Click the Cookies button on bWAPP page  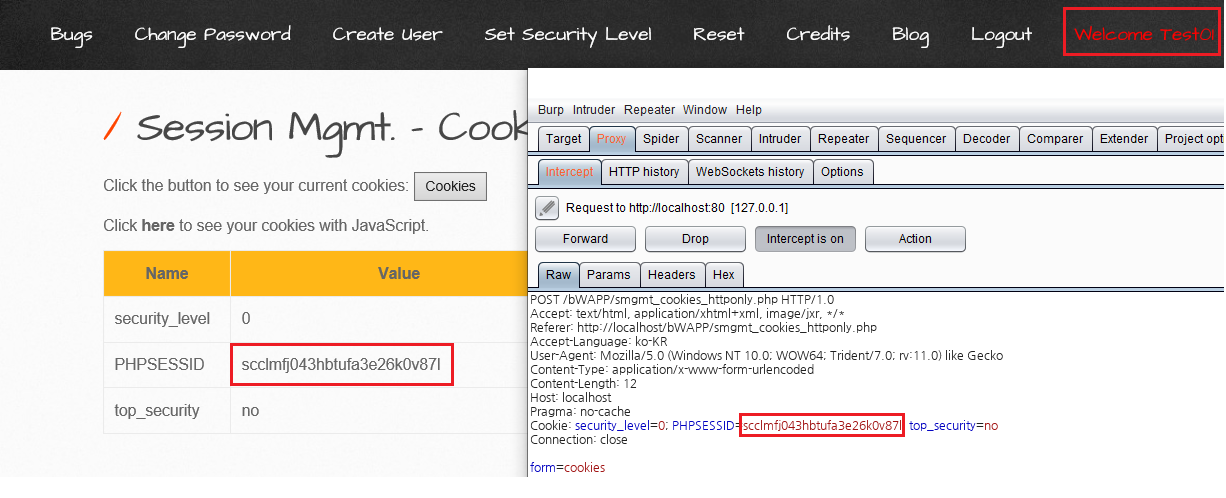450,186
